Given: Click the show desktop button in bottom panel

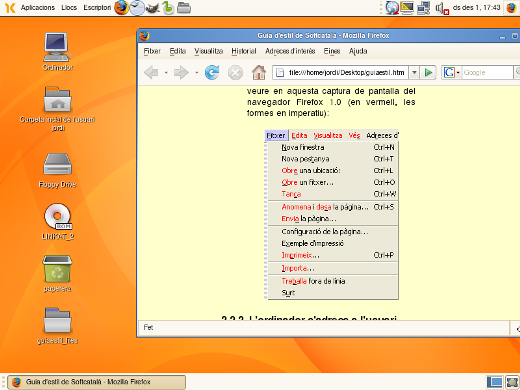Looking at the screenshot, I should point(494,382).
